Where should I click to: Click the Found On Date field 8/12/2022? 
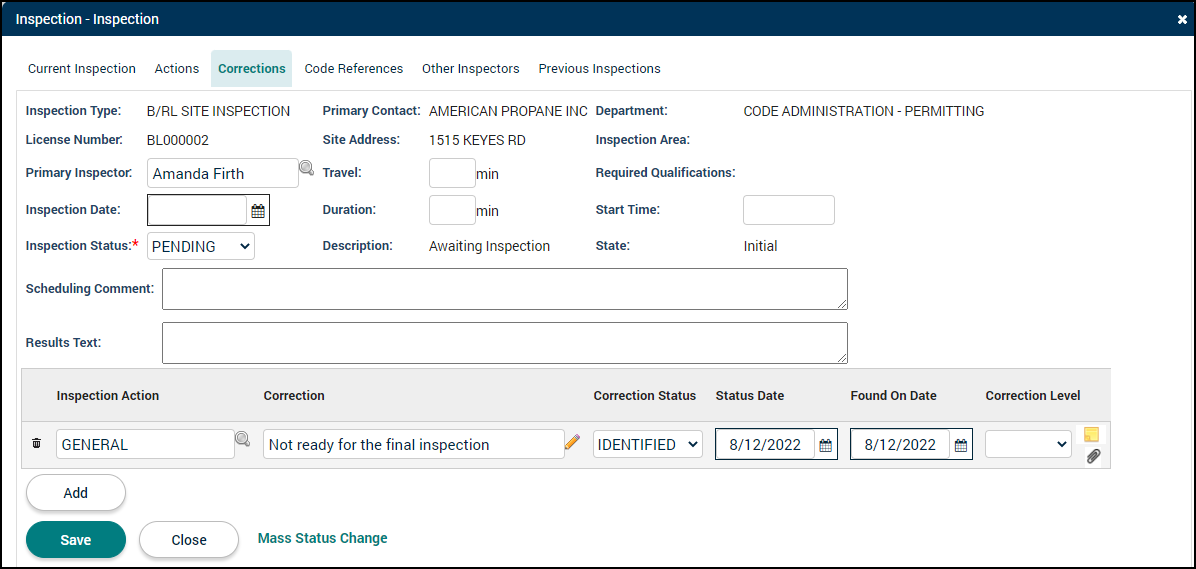tap(900, 445)
